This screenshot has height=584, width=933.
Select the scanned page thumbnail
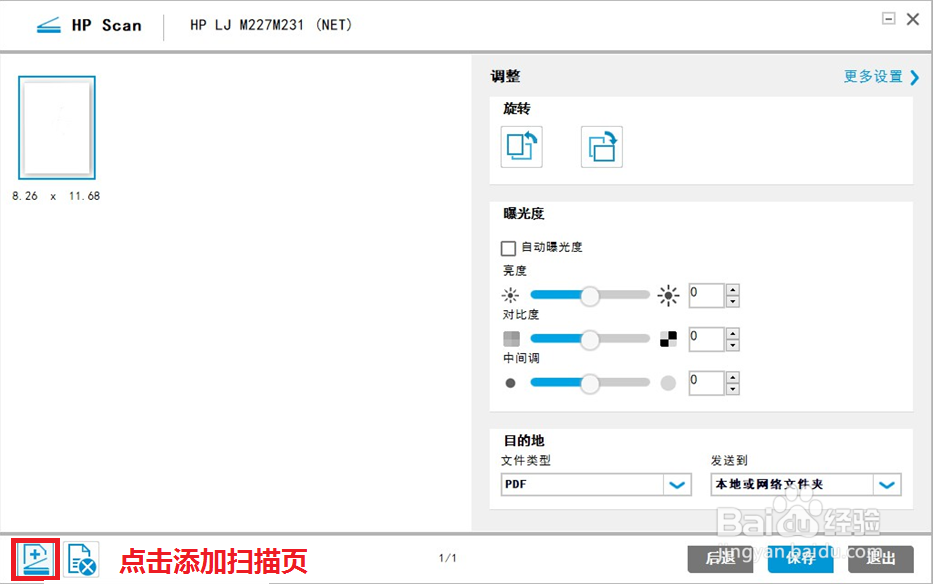[56, 127]
